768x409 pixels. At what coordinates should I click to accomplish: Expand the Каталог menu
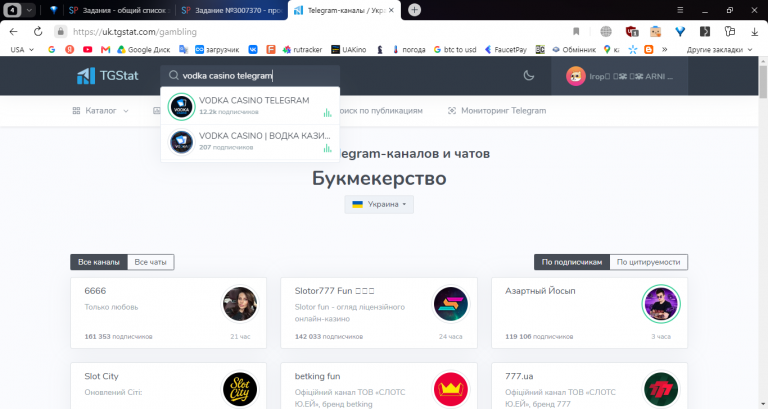click(100, 111)
